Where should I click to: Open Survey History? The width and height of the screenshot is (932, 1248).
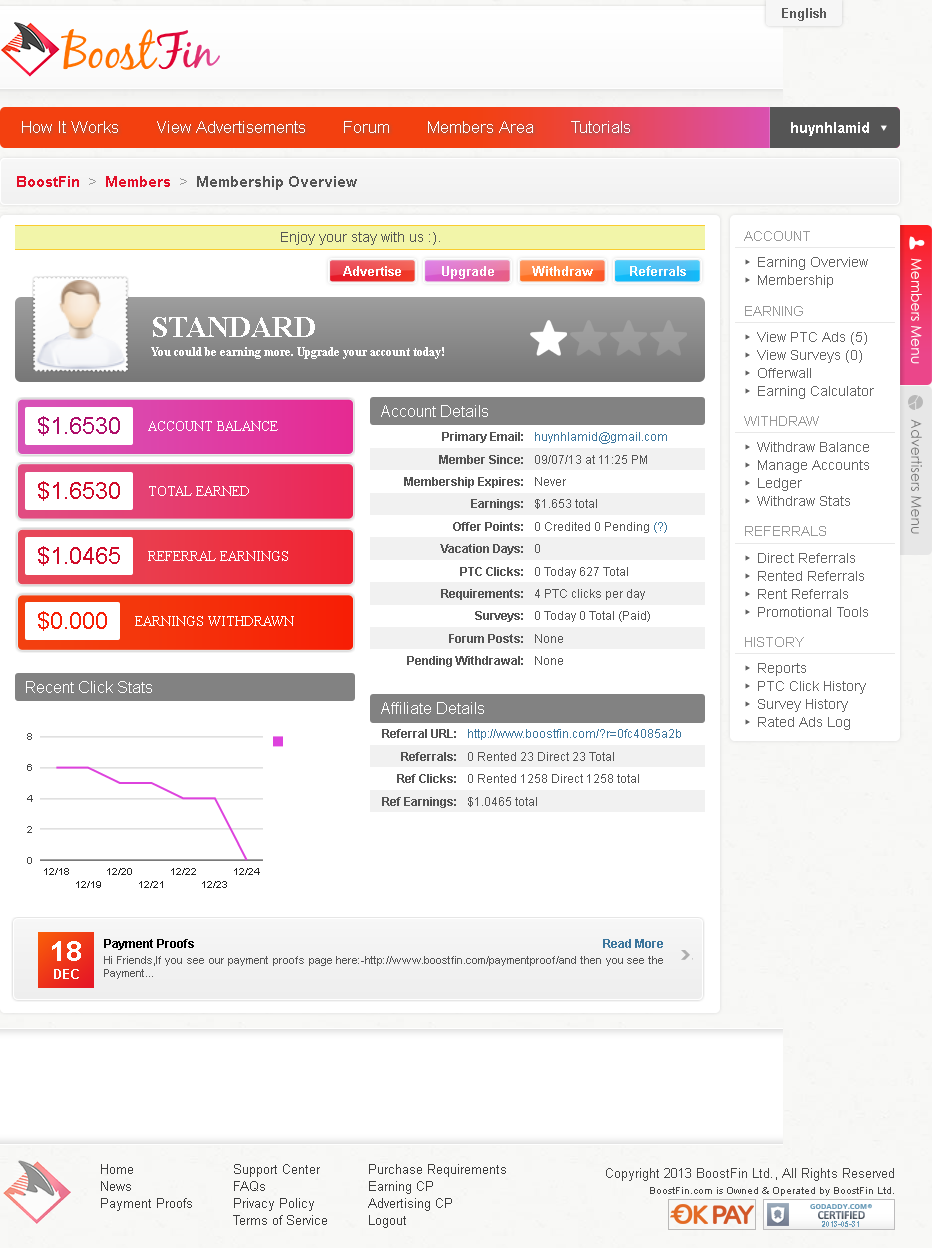[x=802, y=704]
